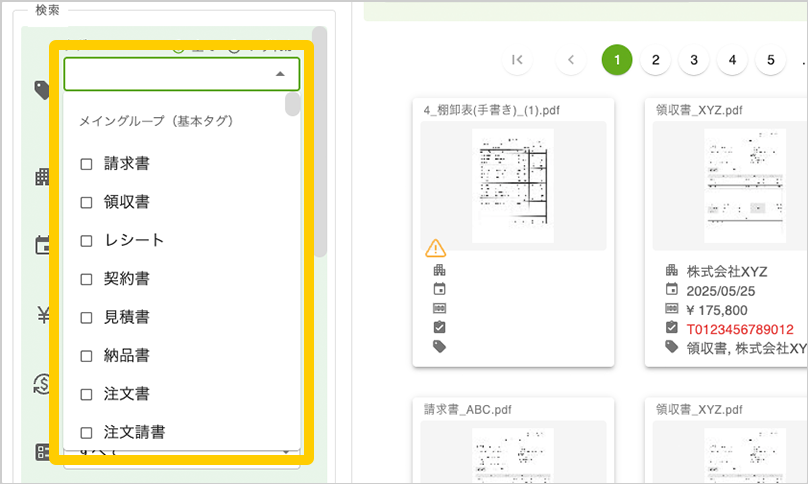Viewport: 808px width, 484px height.
Task: Click the clipboard icon beside T0123456789012
Action: point(671,327)
